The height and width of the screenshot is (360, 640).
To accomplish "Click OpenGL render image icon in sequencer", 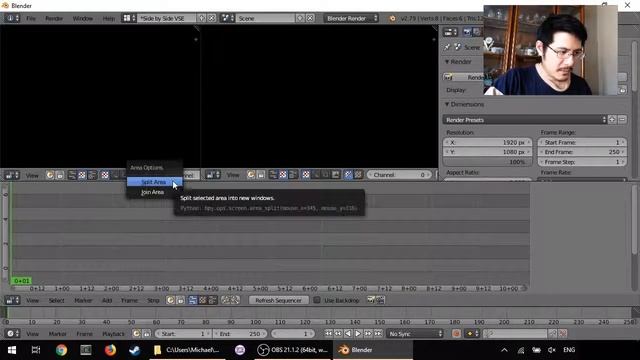I will point(371,300).
